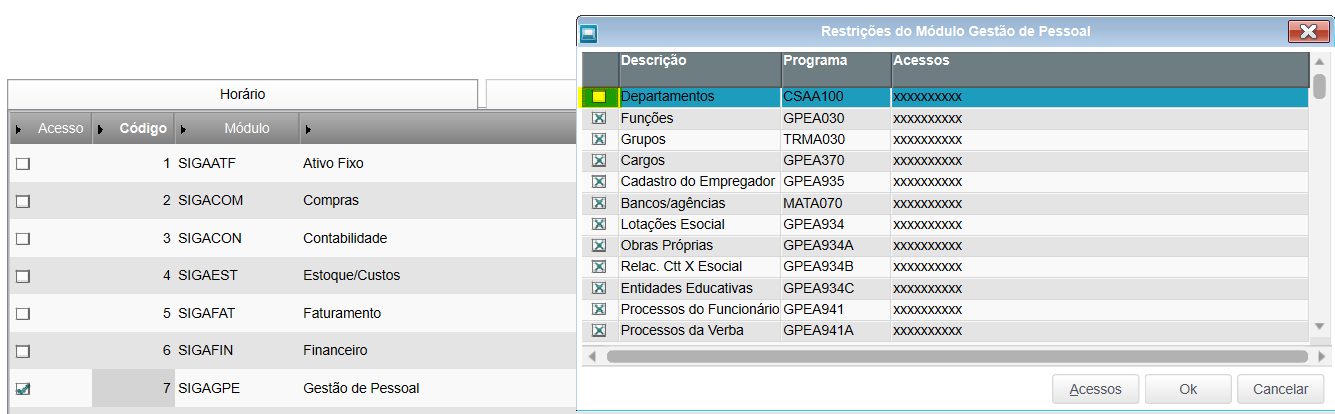Enable access for SIGAFIN Financeiro
Screen dimensions: 1335x414
[23, 352]
